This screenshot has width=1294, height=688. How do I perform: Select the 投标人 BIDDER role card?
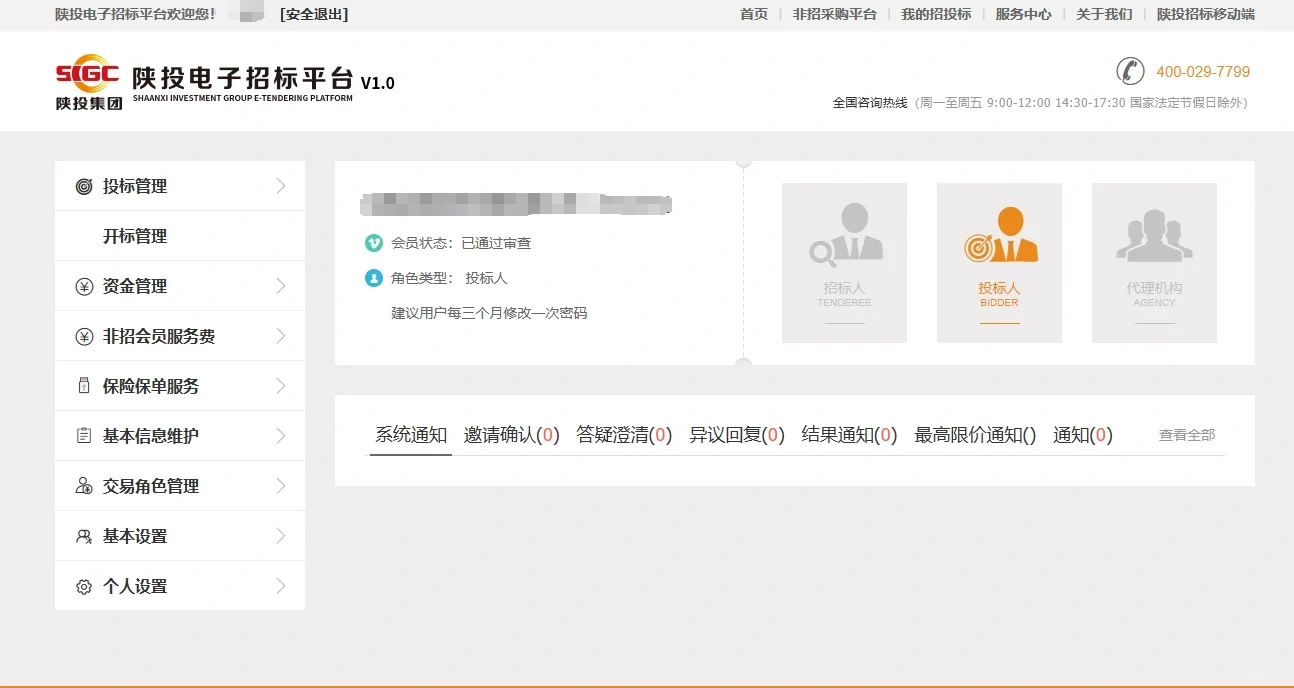(998, 262)
